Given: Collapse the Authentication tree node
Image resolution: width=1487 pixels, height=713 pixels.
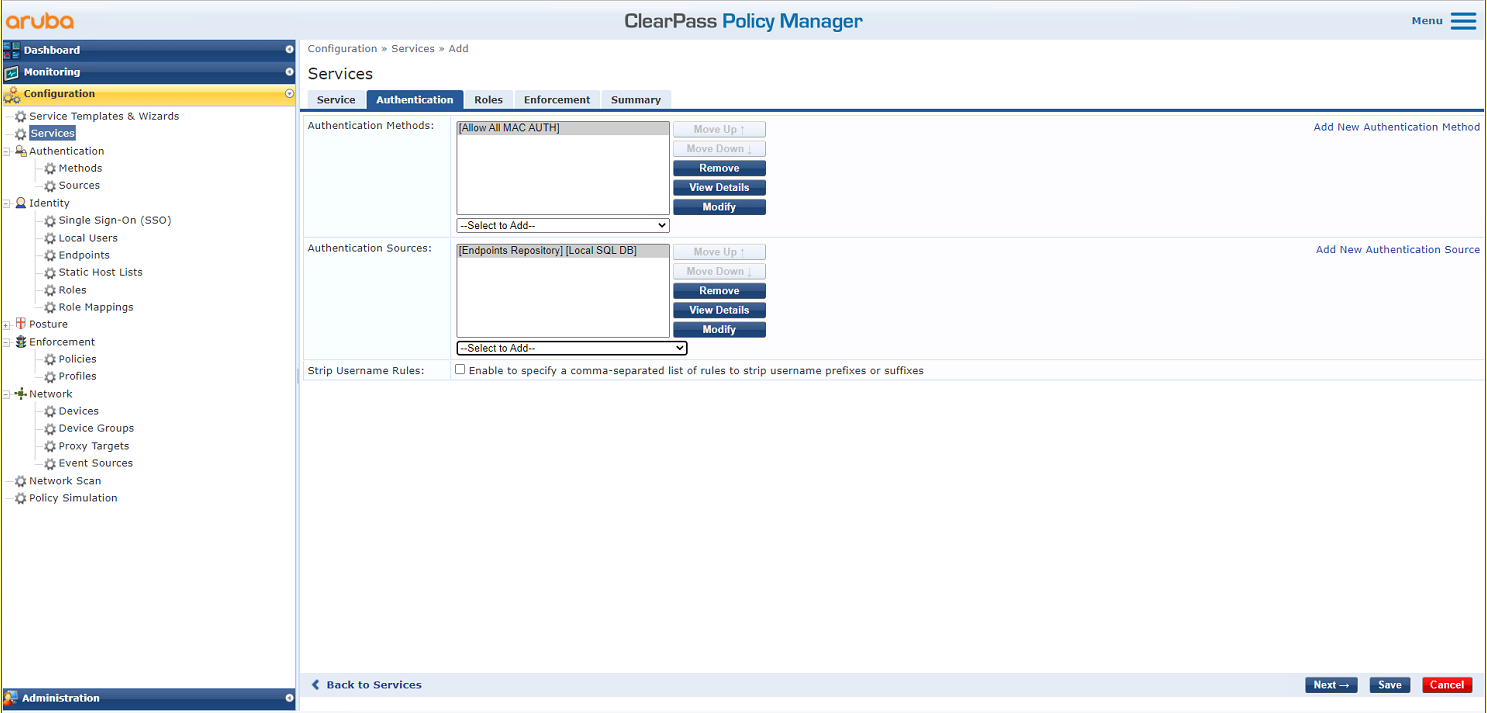Looking at the screenshot, I should 7,152.
